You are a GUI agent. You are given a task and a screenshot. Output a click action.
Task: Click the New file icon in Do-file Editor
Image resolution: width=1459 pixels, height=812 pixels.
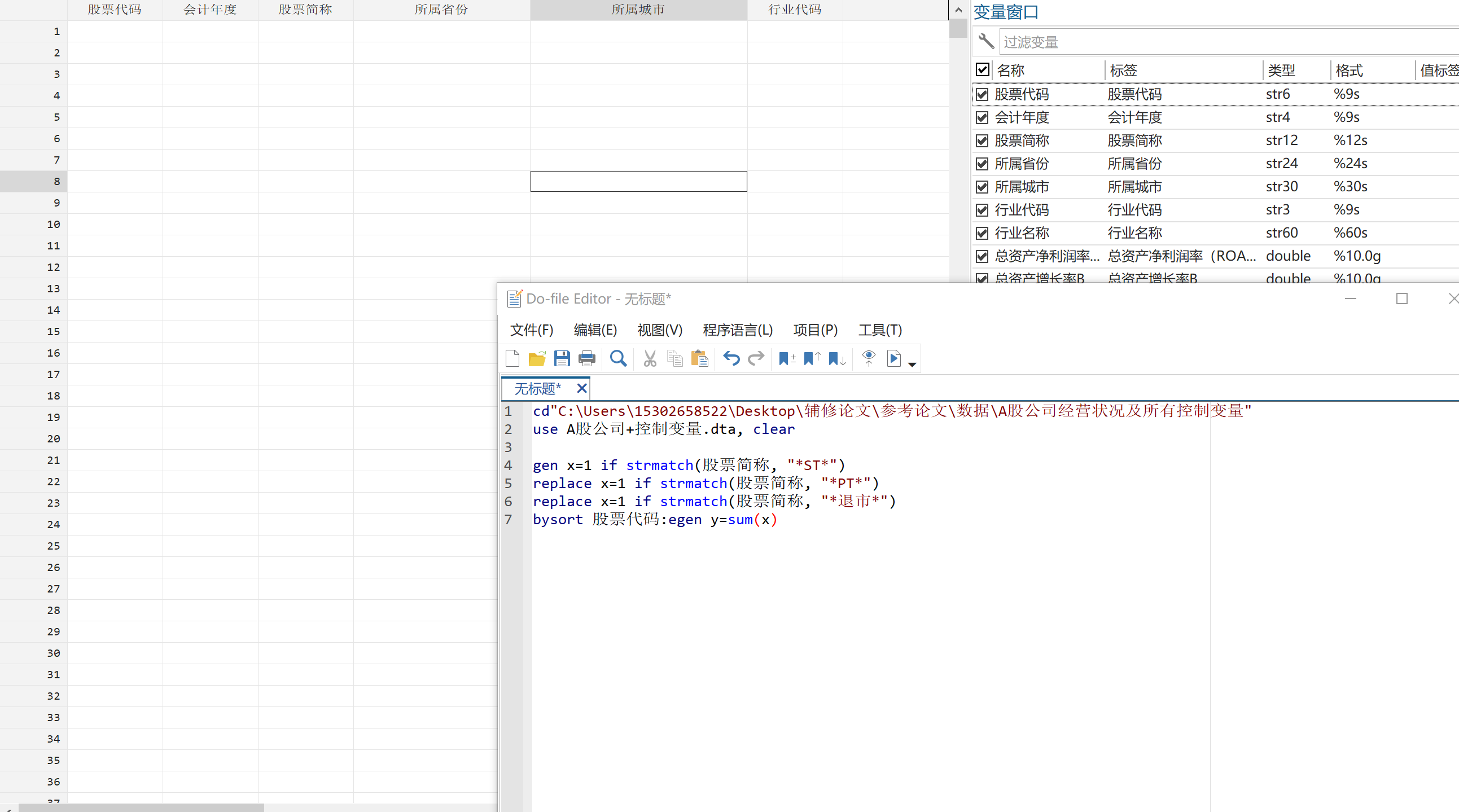512,358
